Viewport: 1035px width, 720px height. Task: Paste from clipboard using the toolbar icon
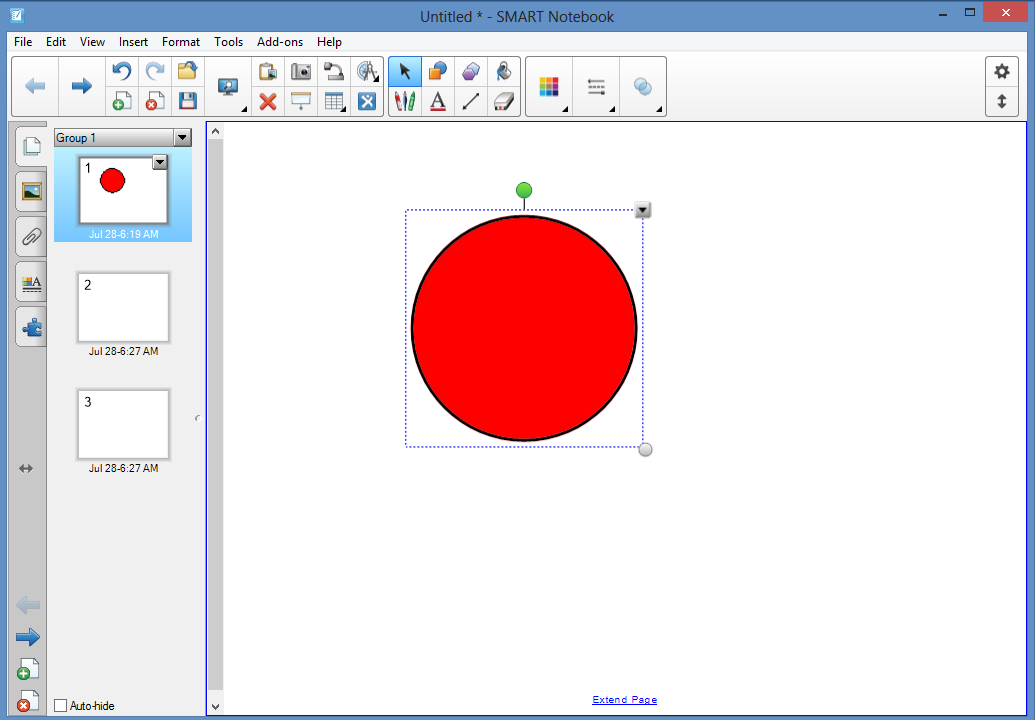tap(267, 71)
